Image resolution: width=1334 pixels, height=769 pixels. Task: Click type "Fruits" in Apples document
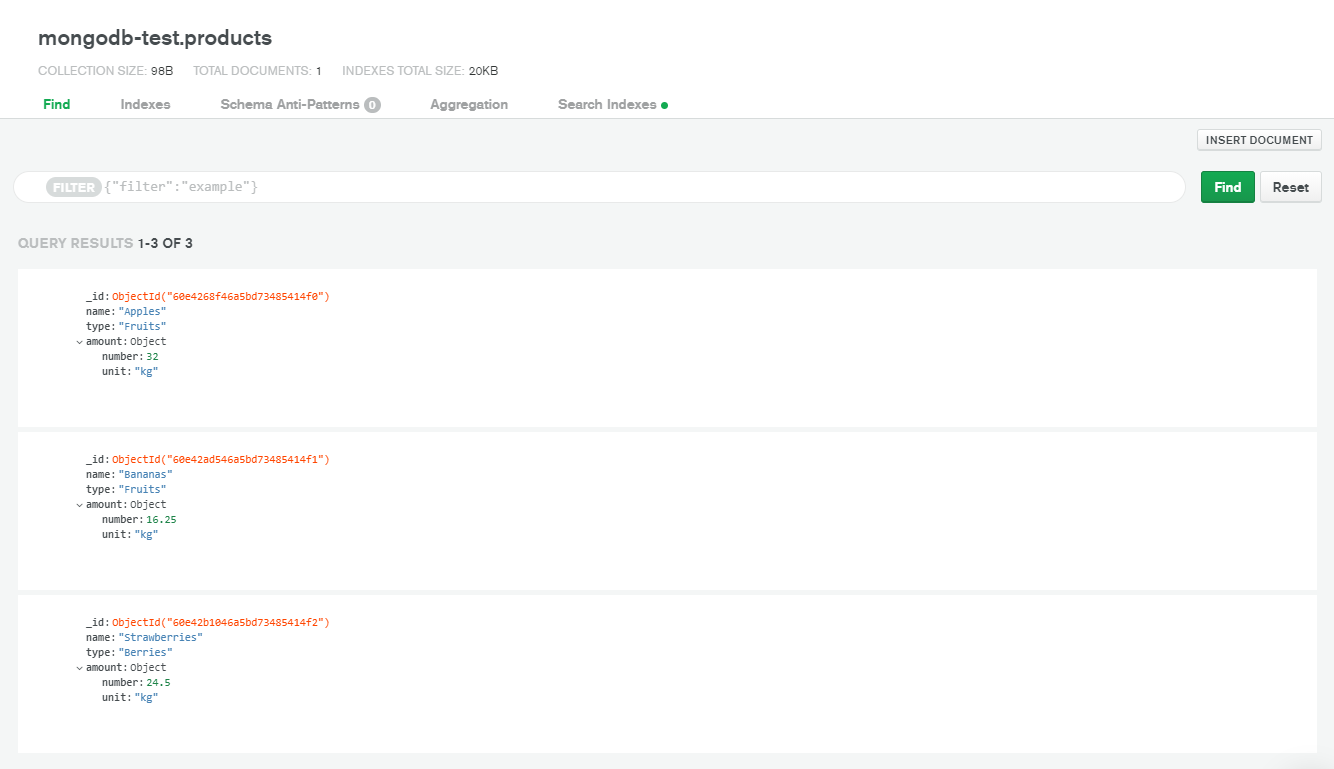(x=142, y=326)
